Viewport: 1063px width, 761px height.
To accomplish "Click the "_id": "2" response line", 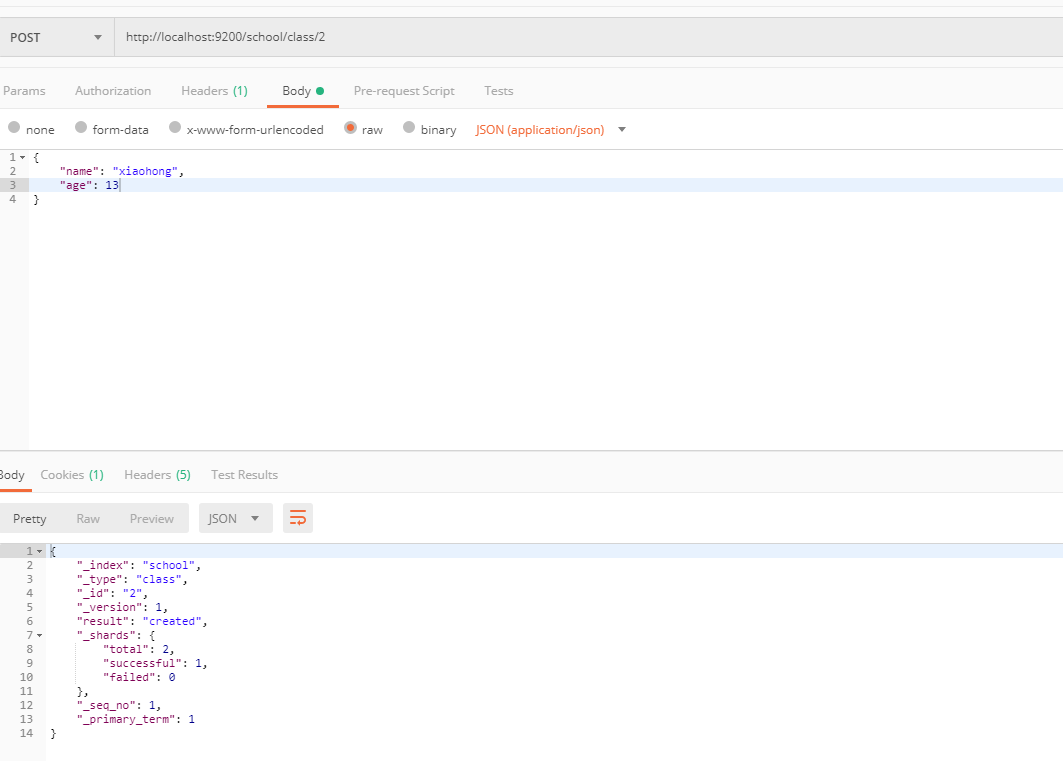I will click(112, 594).
